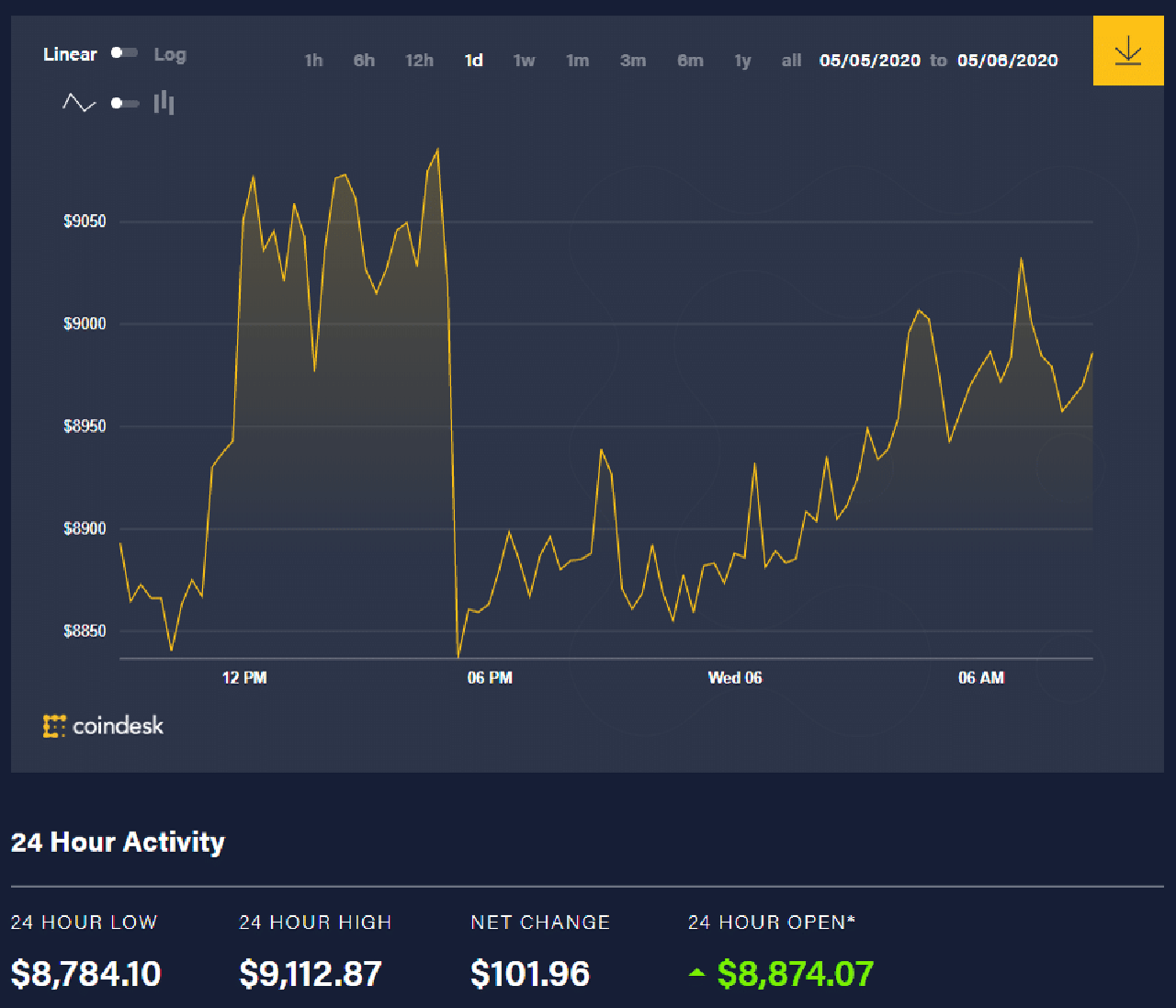Image resolution: width=1176 pixels, height=1008 pixels.
Task: Click the 24 HOUR HIGH label
Action: click(315, 923)
